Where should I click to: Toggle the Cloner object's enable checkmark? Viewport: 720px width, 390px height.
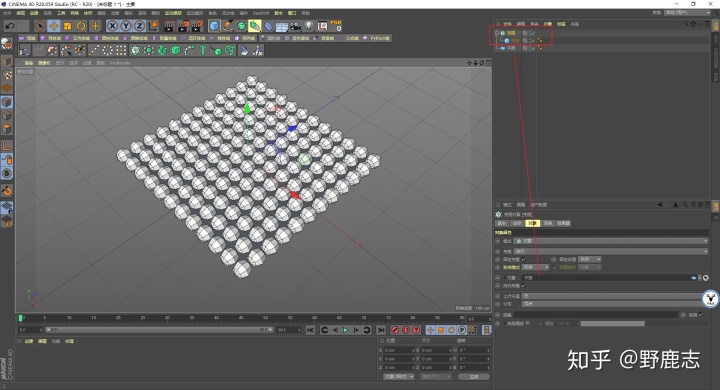tap(534, 33)
